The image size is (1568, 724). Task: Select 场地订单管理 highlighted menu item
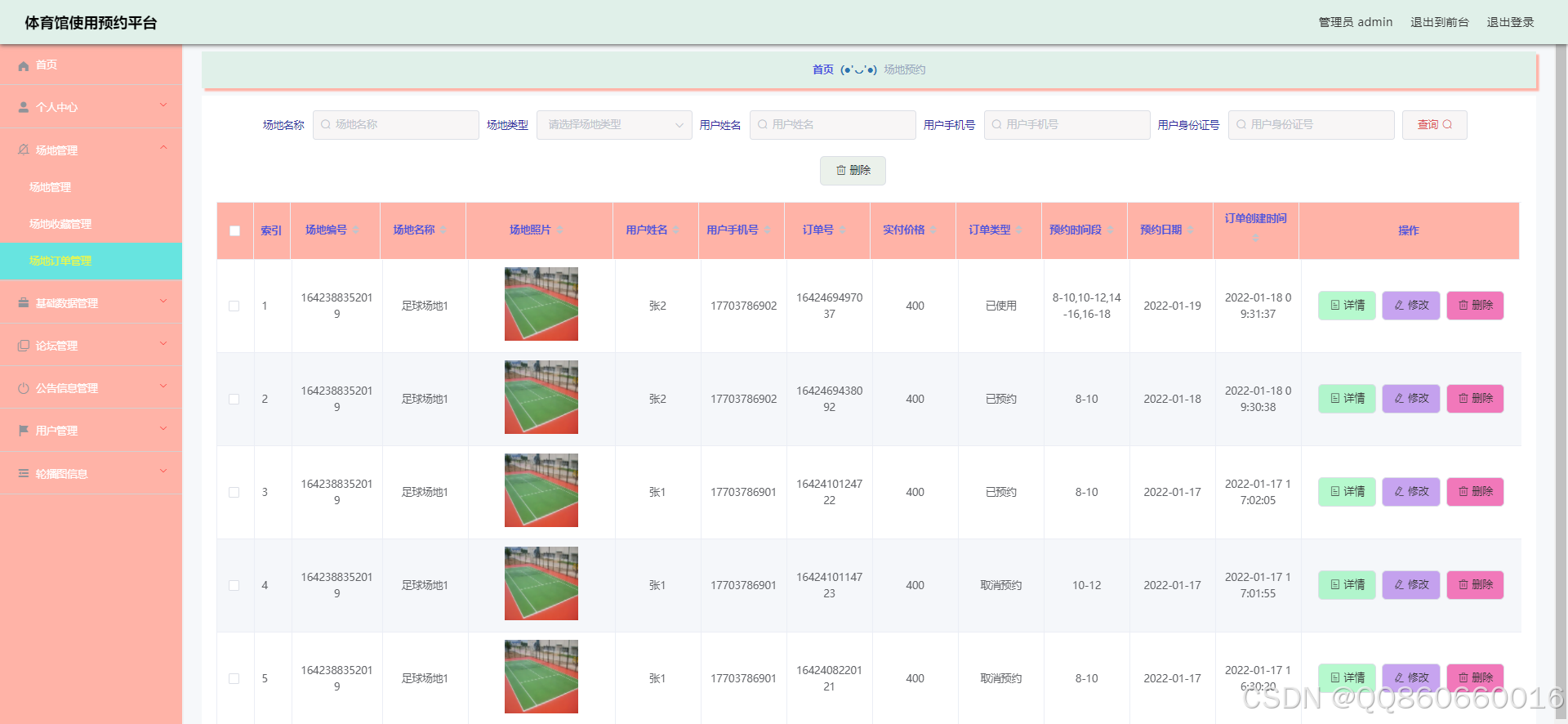coord(91,261)
